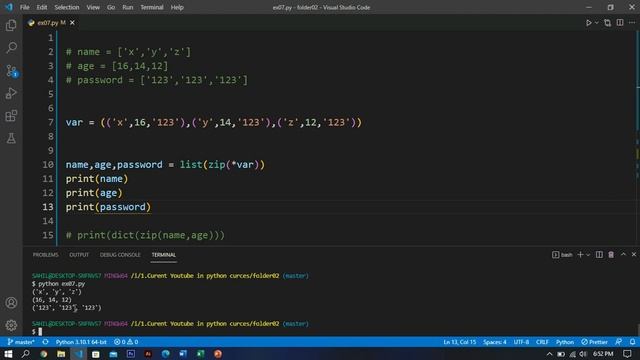
Task: Open the Windows Start menu
Action: (x=8, y=353)
